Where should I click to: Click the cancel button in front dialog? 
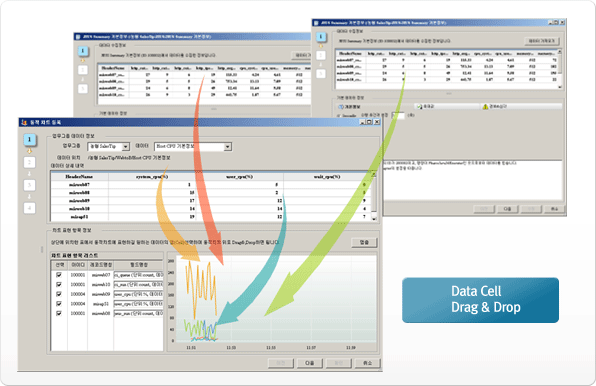[x=367, y=363]
